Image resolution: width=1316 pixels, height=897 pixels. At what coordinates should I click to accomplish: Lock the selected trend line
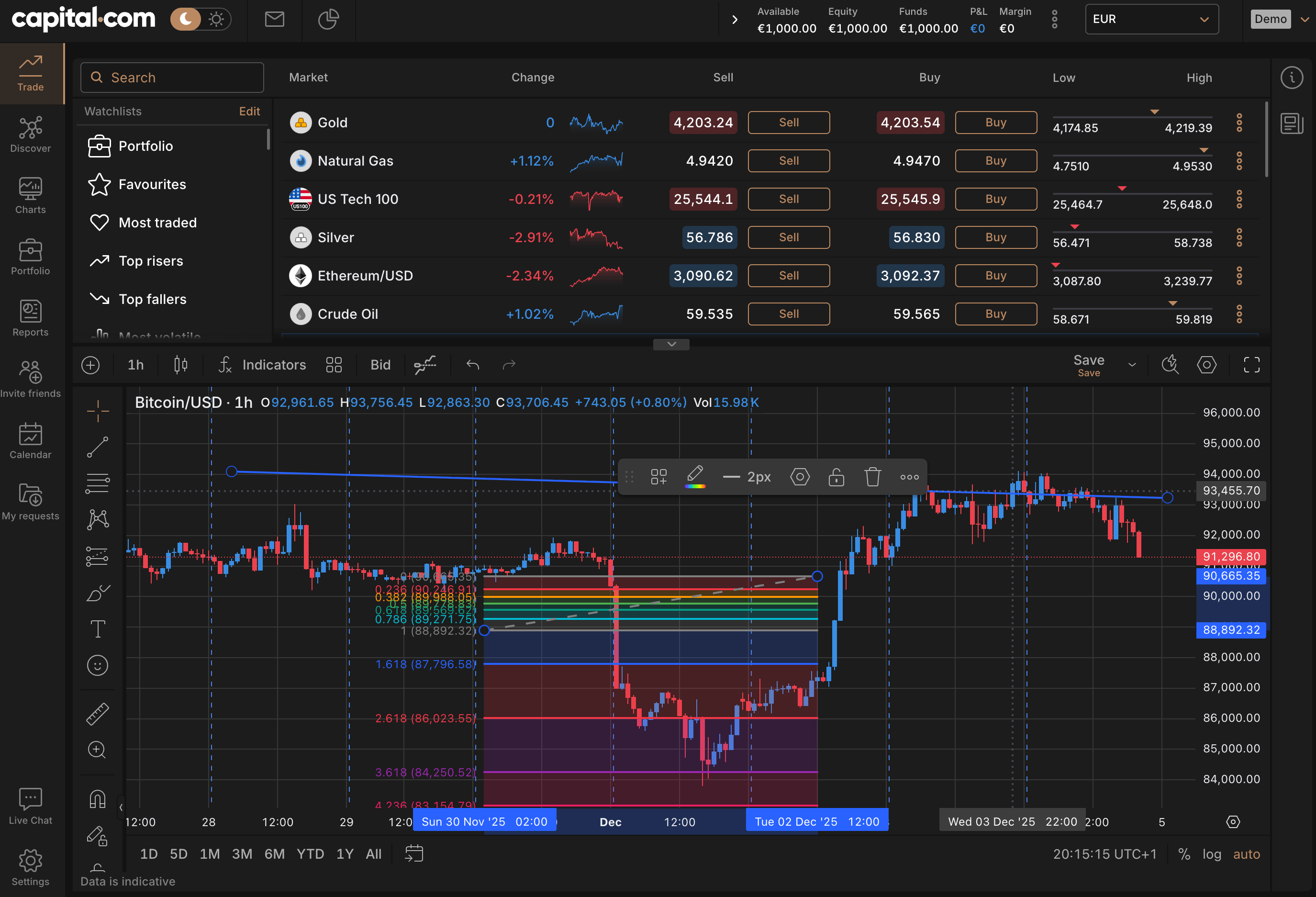pyautogui.click(x=836, y=477)
